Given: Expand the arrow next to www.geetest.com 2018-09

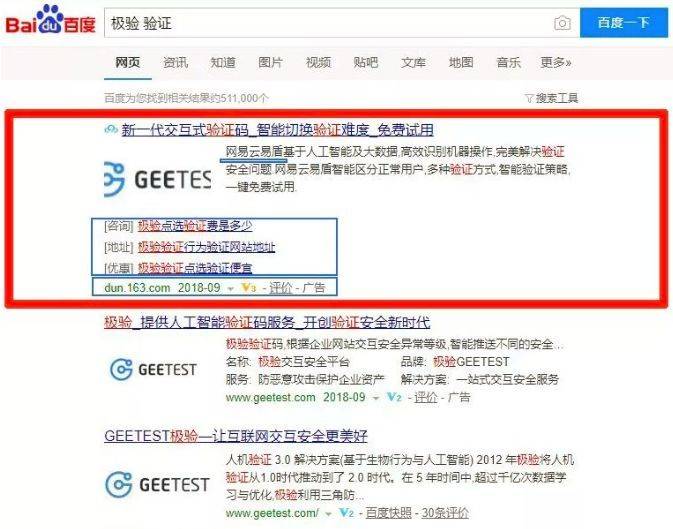Looking at the screenshot, I should (376, 398).
